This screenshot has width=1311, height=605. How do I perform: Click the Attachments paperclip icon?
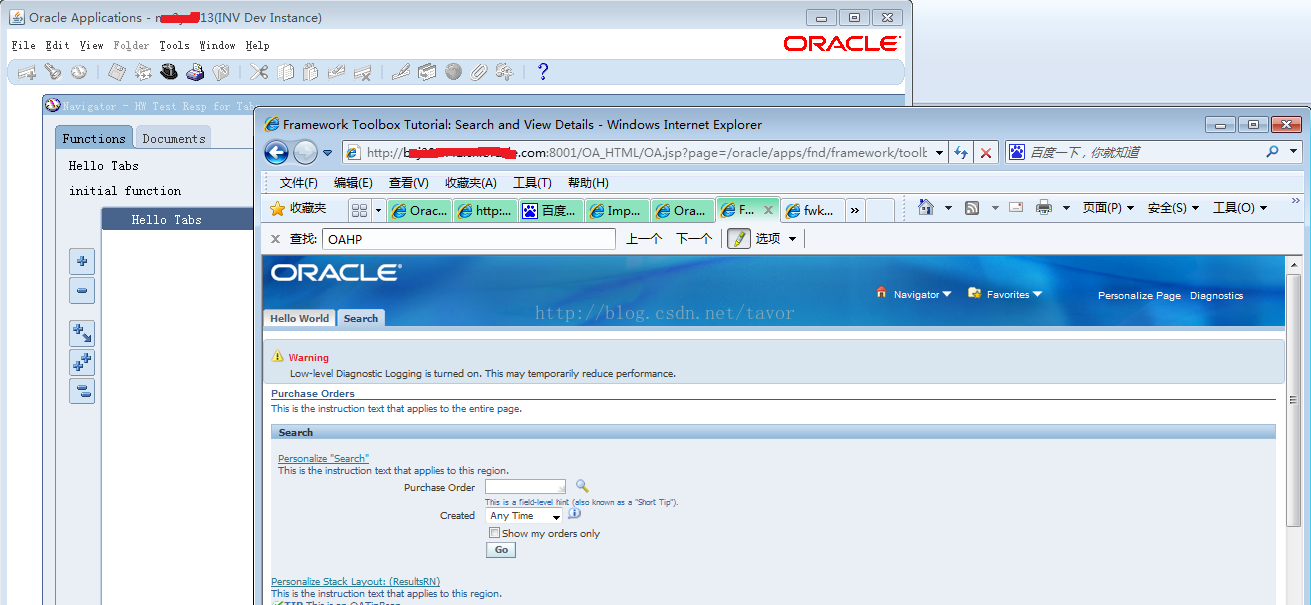pyautogui.click(x=479, y=72)
